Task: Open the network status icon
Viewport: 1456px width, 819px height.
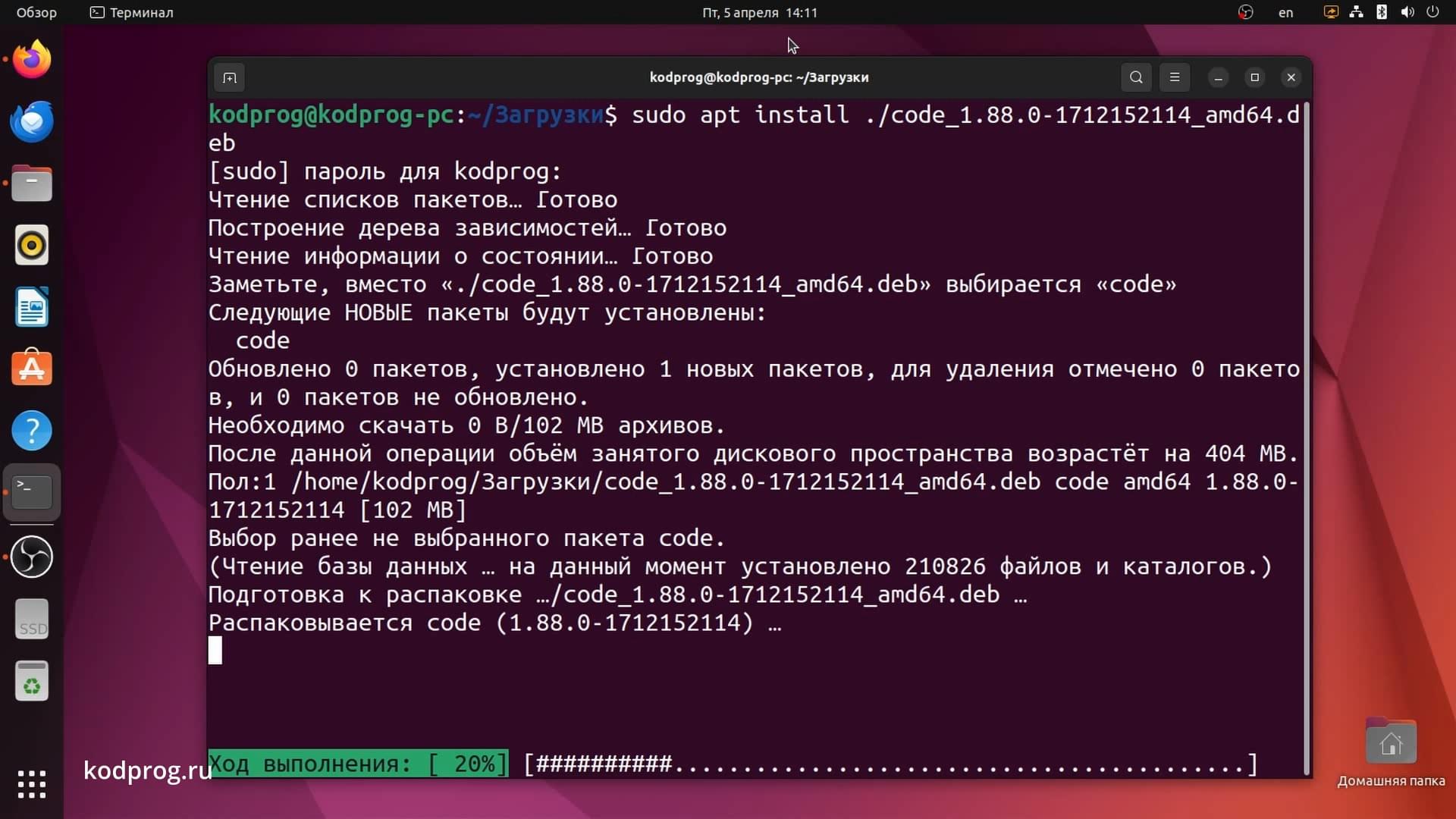Action: click(1357, 12)
